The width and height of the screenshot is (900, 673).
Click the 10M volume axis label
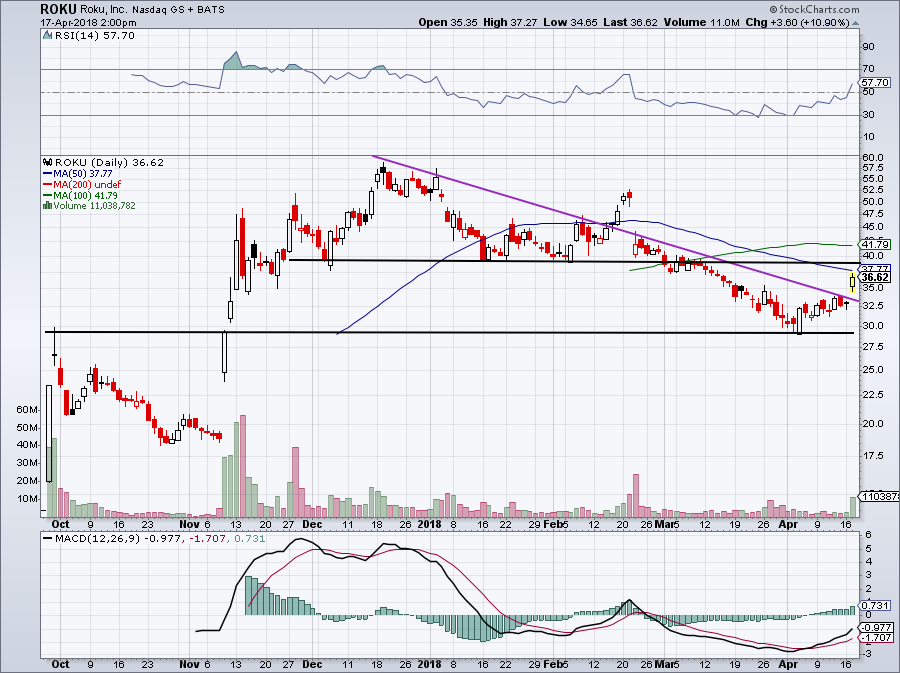(x=28, y=499)
